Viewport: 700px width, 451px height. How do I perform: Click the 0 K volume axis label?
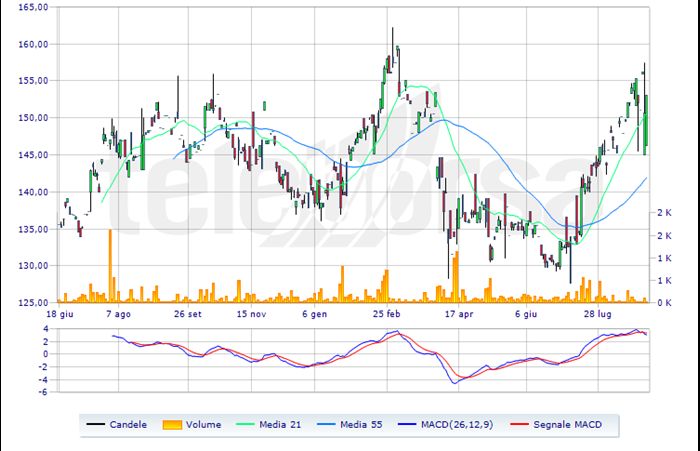click(664, 303)
